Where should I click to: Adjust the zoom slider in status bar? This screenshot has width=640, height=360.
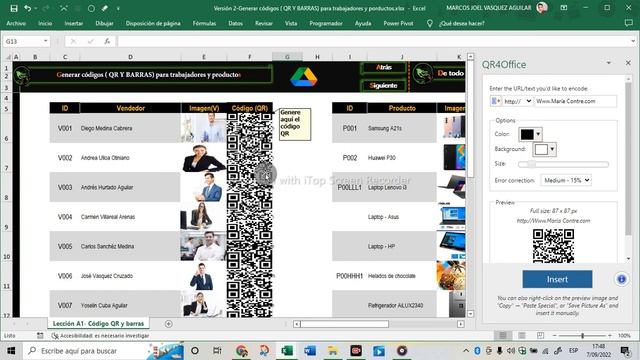coord(582,336)
